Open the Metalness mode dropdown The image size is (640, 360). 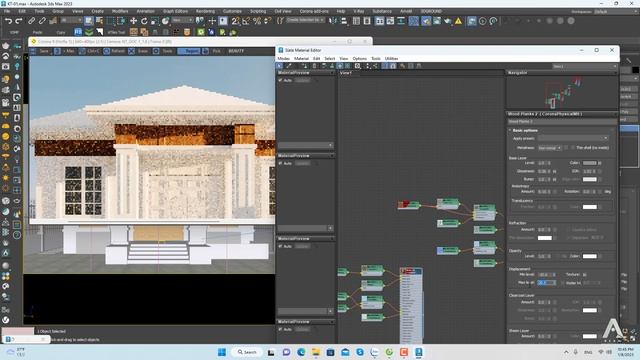[x=550, y=148]
